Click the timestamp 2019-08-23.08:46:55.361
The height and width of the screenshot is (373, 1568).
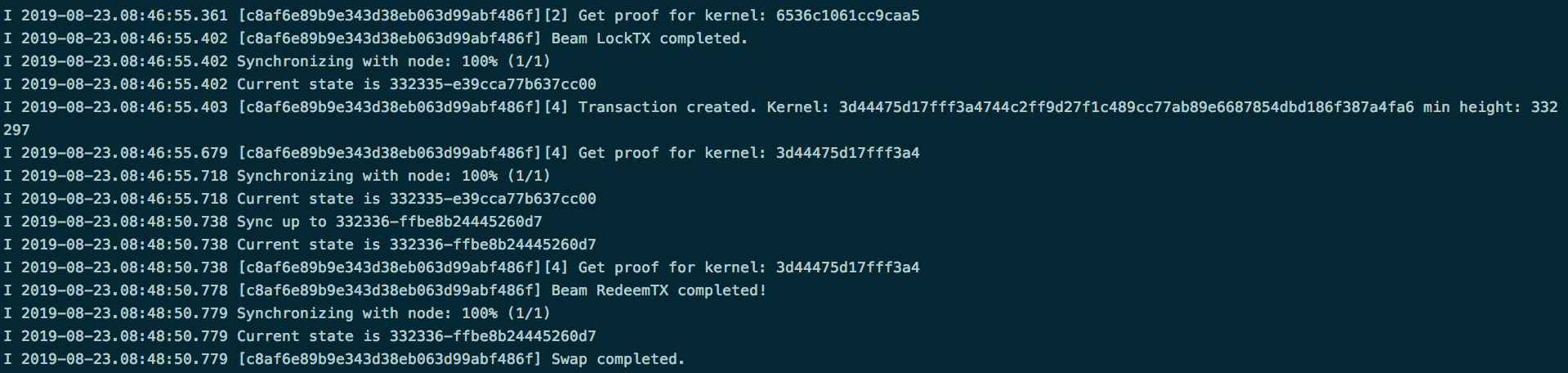[x=124, y=16]
